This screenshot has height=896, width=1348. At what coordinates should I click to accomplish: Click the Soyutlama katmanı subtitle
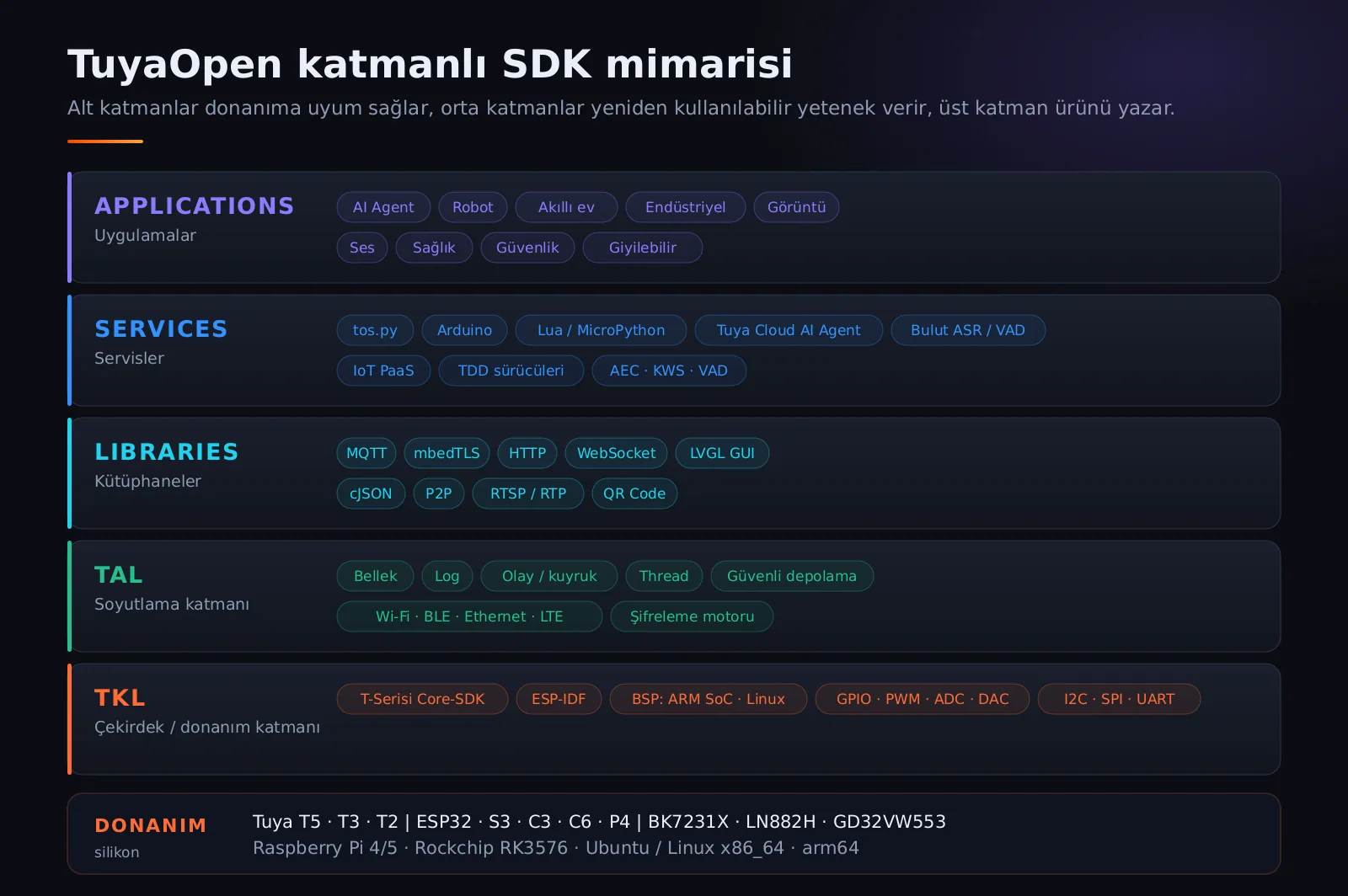(172, 605)
